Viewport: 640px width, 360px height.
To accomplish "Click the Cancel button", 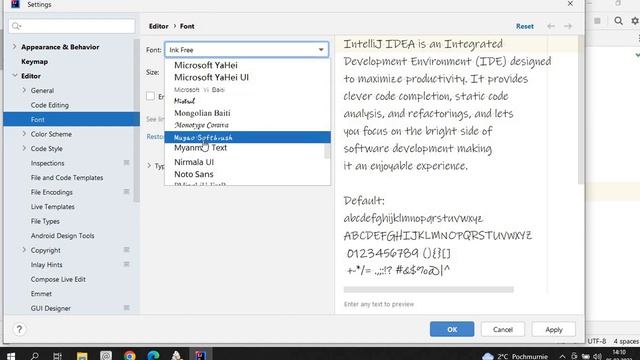I will 502,329.
